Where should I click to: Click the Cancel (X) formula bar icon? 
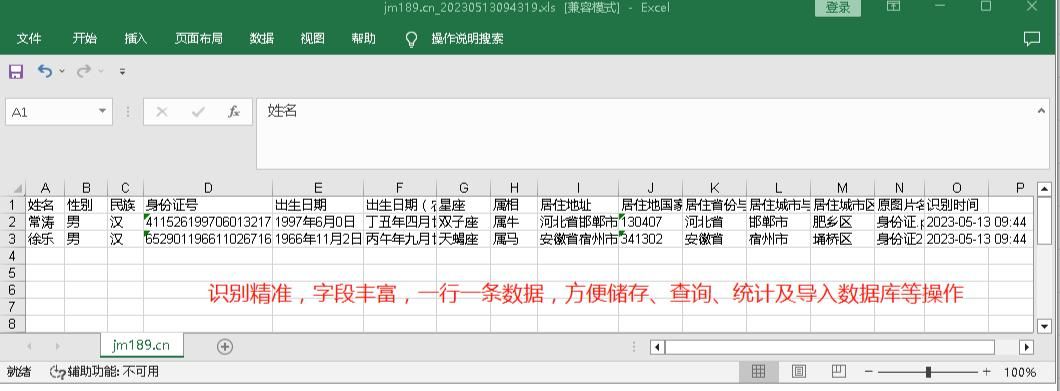coord(162,112)
